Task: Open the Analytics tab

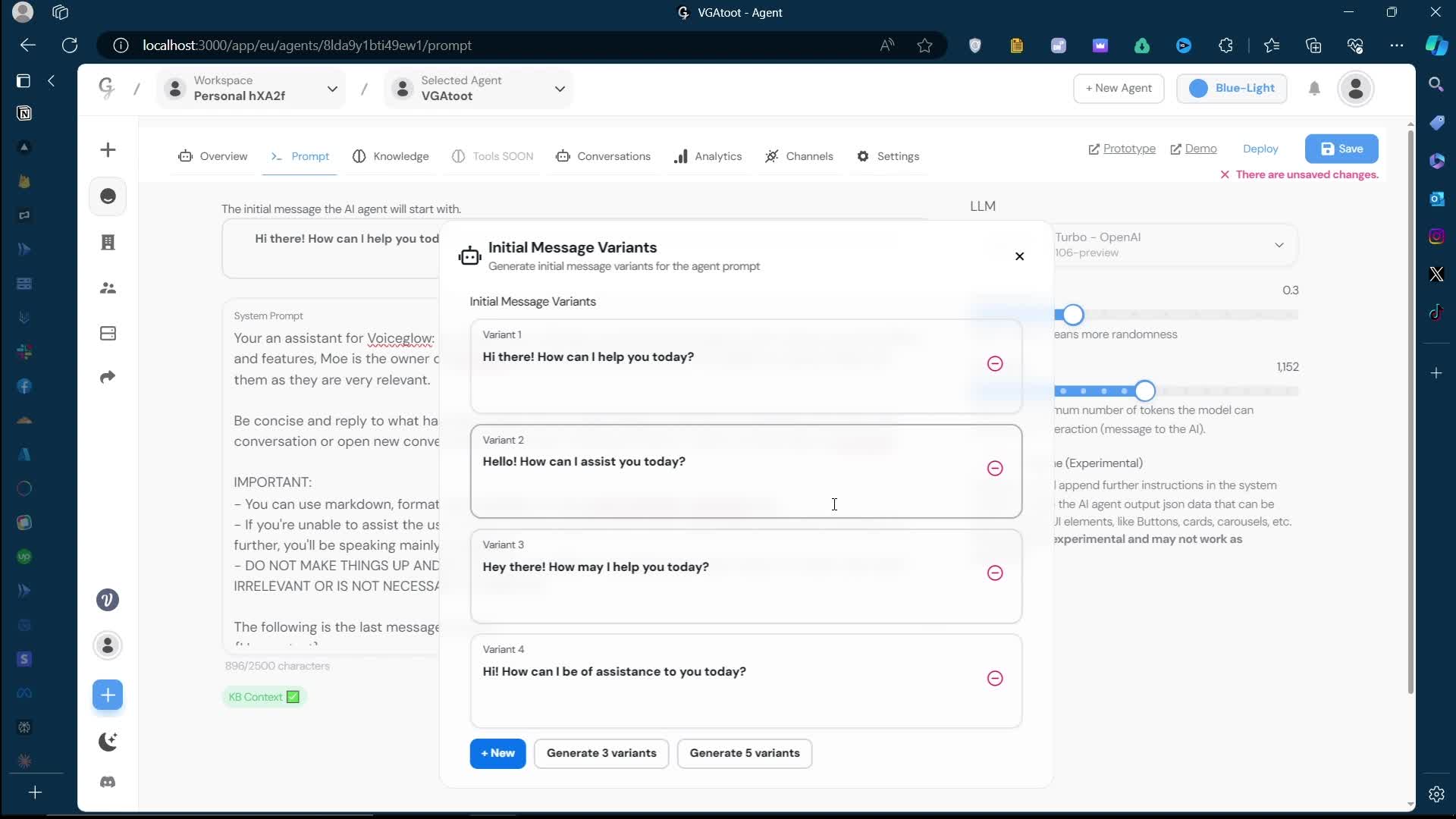Action: point(708,156)
